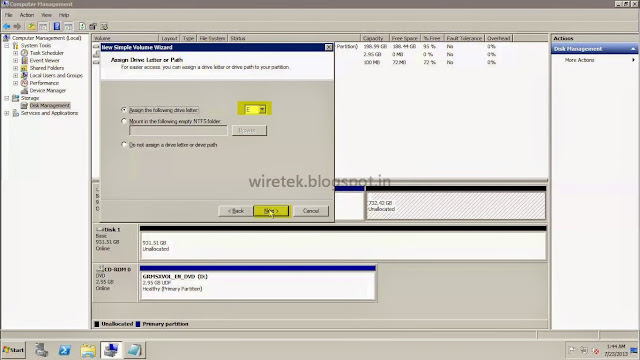This screenshot has height=360, width=640.
Task: Select Task Scheduler clock icon in tree
Action: [24, 53]
